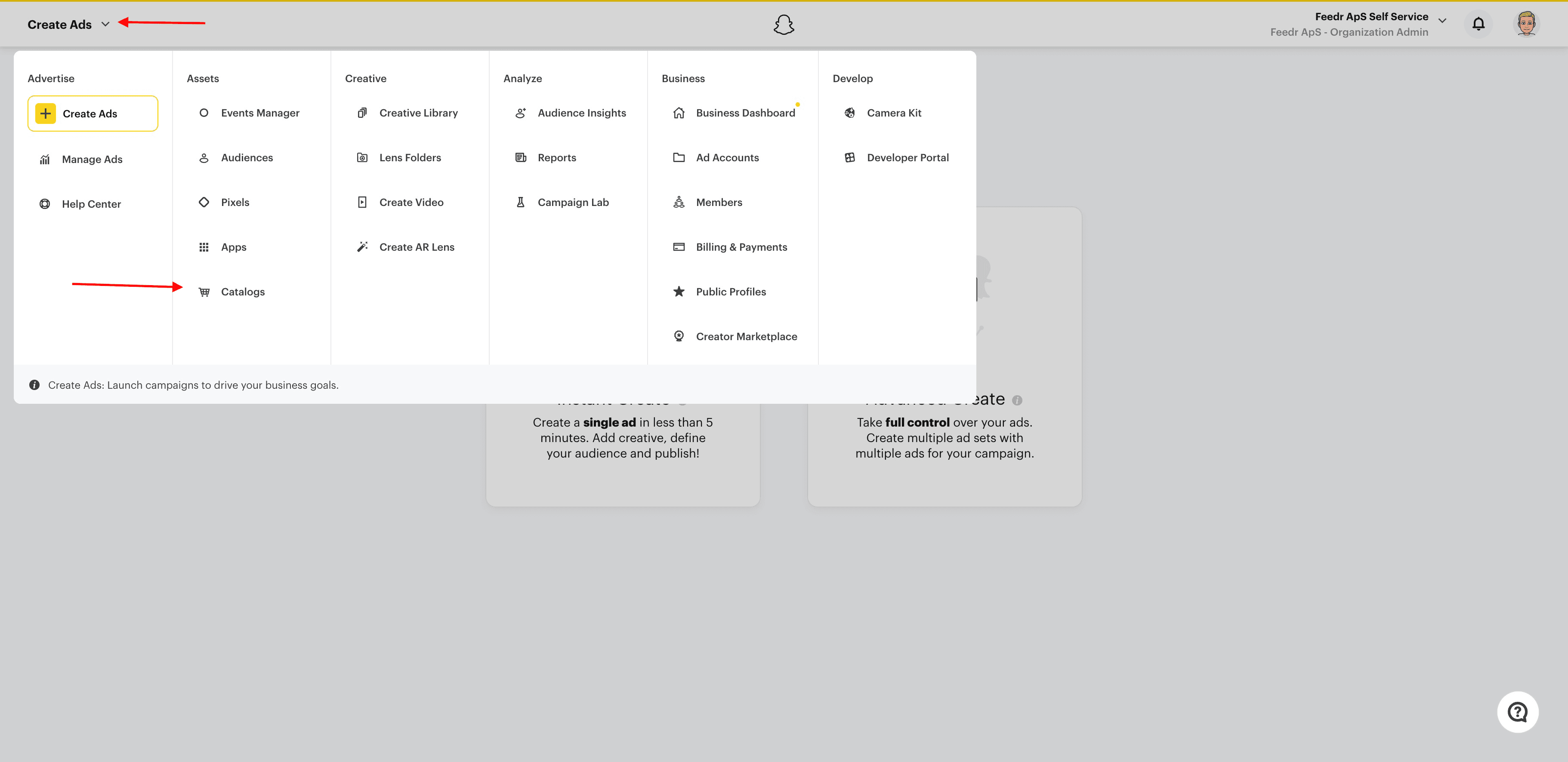Image resolution: width=1568 pixels, height=762 pixels.
Task: Select the Creative Library icon
Action: click(x=362, y=113)
